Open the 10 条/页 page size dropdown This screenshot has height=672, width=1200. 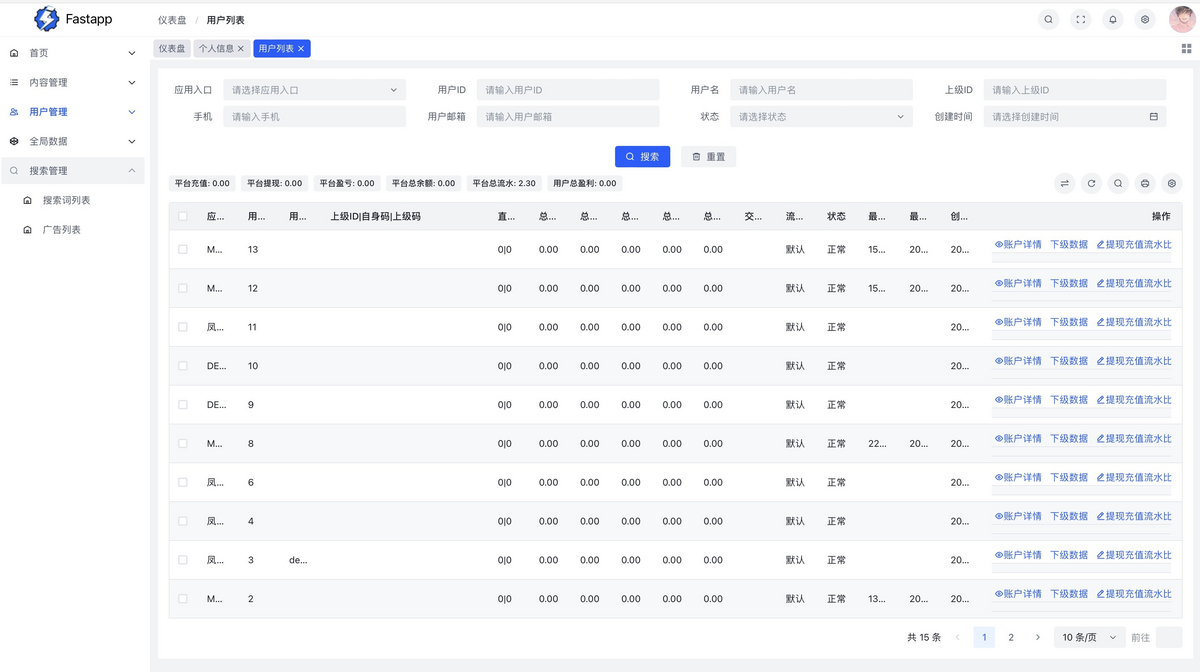[x=1090, y=637]
